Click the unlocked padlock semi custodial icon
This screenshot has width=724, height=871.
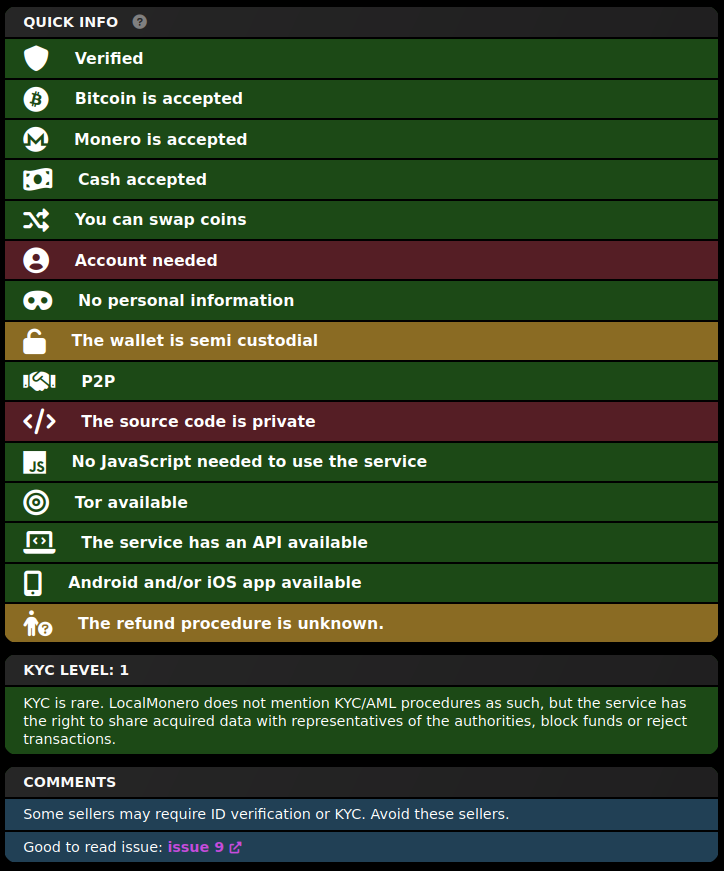pyautogui.click(x=34, y=341)
